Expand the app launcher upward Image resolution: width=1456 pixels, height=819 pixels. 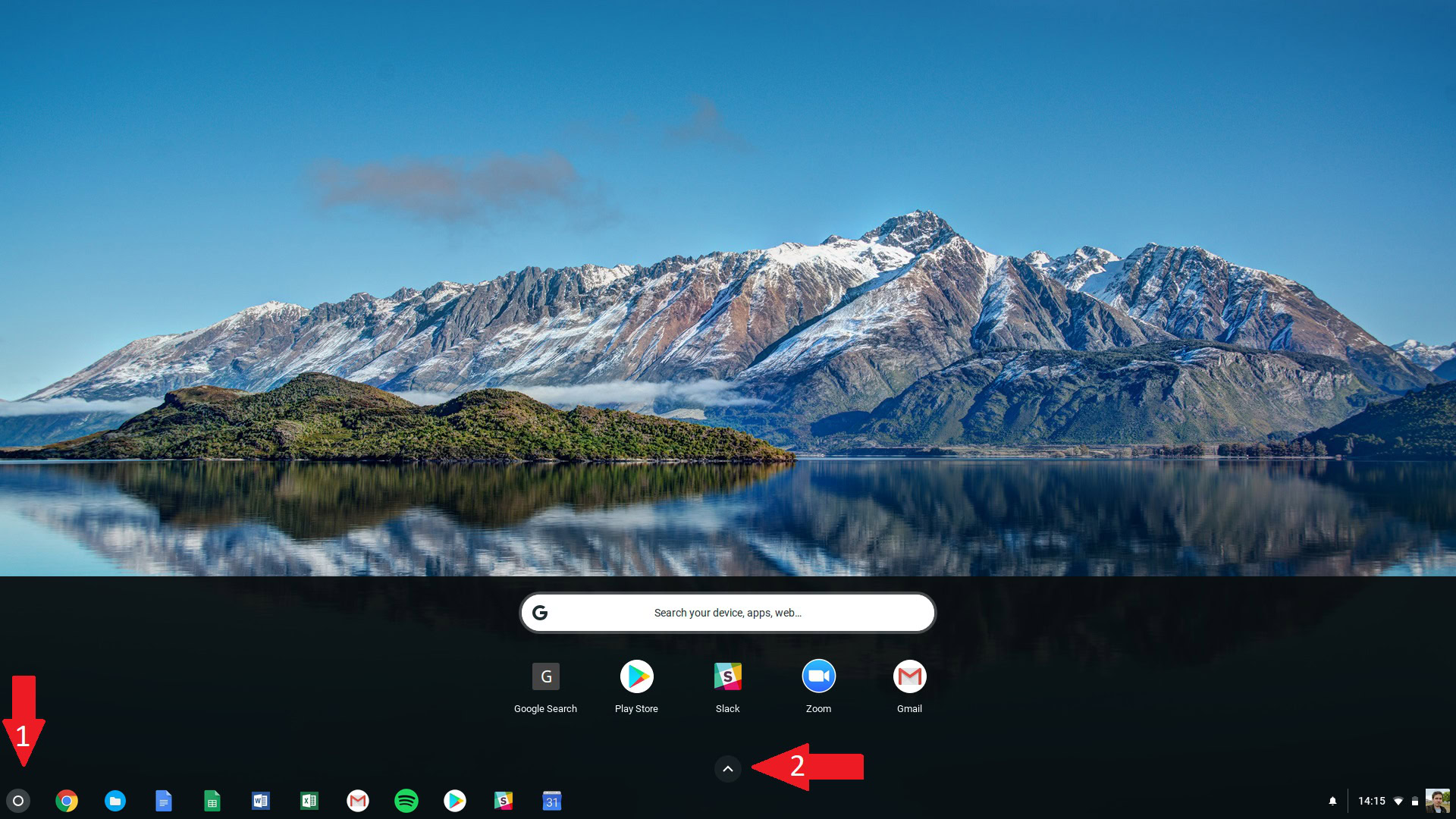click(727, 768)
